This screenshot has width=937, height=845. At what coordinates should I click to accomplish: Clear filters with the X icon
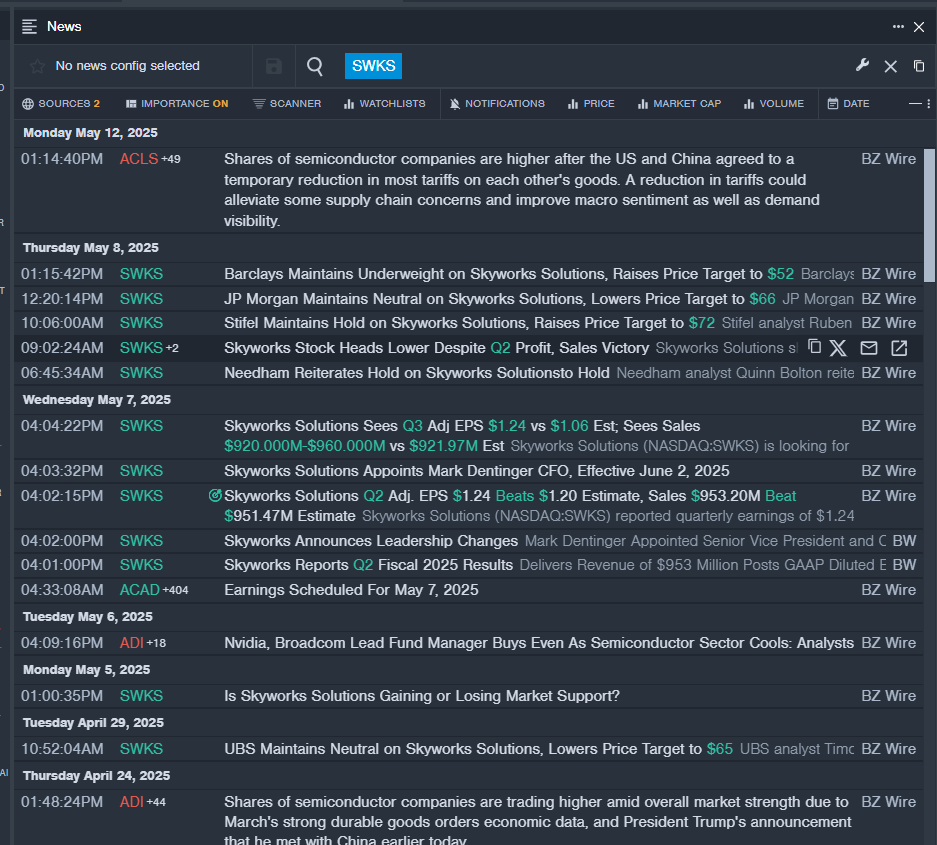890,66
